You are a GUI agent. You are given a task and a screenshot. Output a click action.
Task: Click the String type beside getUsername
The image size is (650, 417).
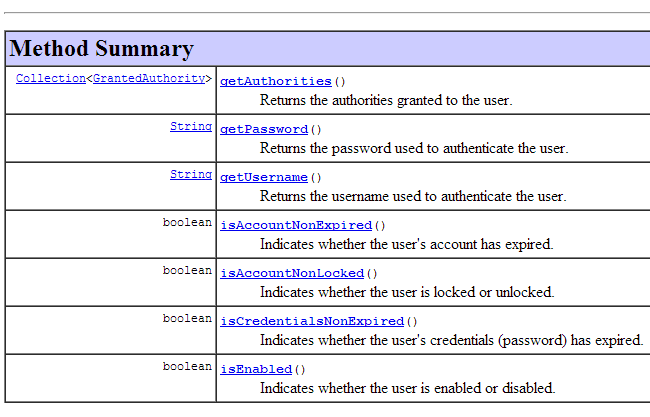pyautogui.click(x=191, y=175)
